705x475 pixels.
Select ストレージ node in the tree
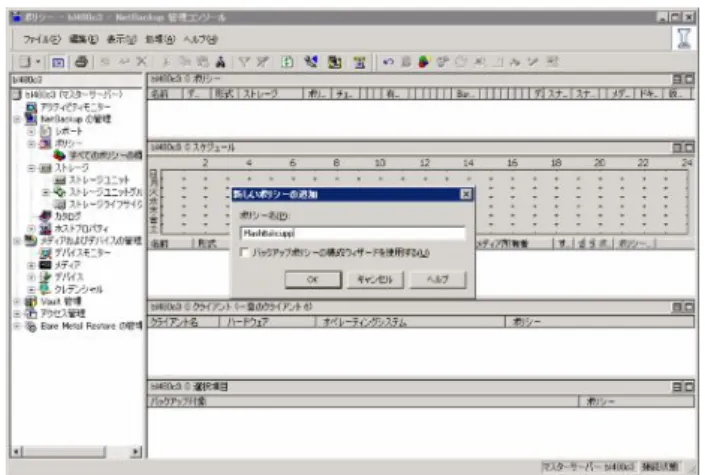pos(71,168)
